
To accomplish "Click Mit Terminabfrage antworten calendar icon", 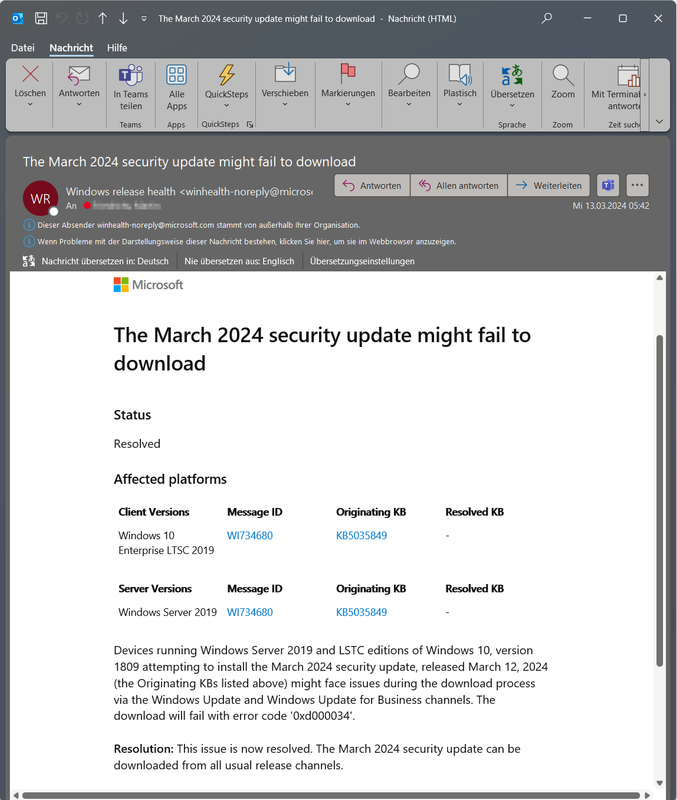I will coord(628,76).
